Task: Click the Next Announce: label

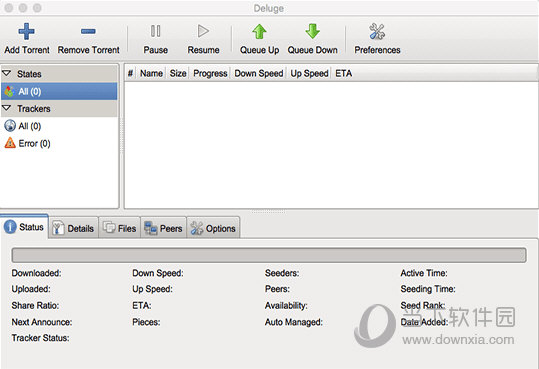Action: [42, 322]
